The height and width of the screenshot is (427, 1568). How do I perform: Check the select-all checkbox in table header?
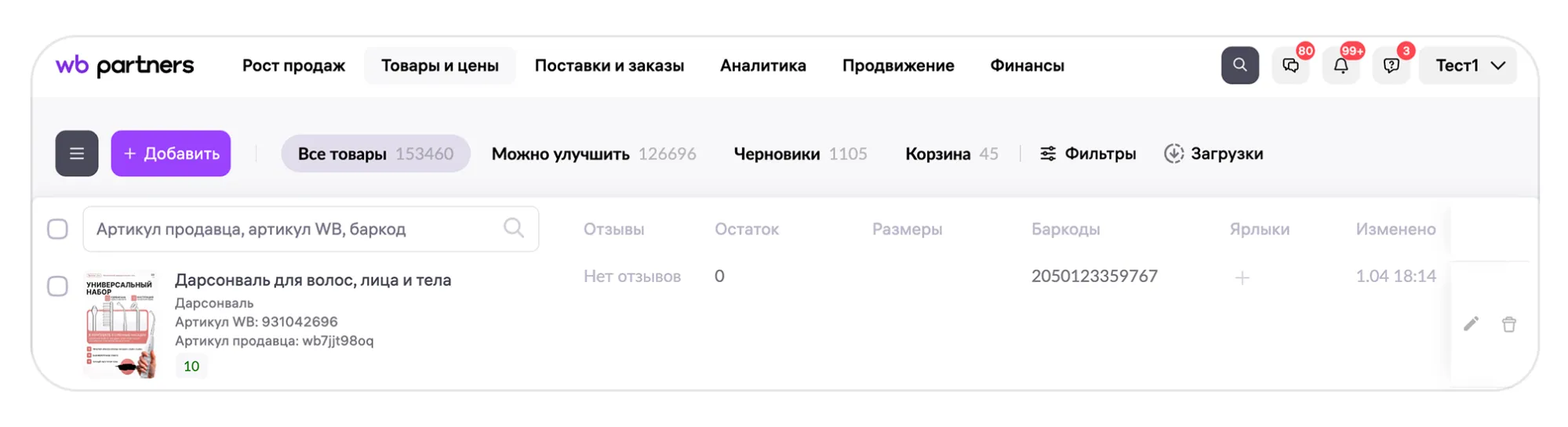coord(57,229)
